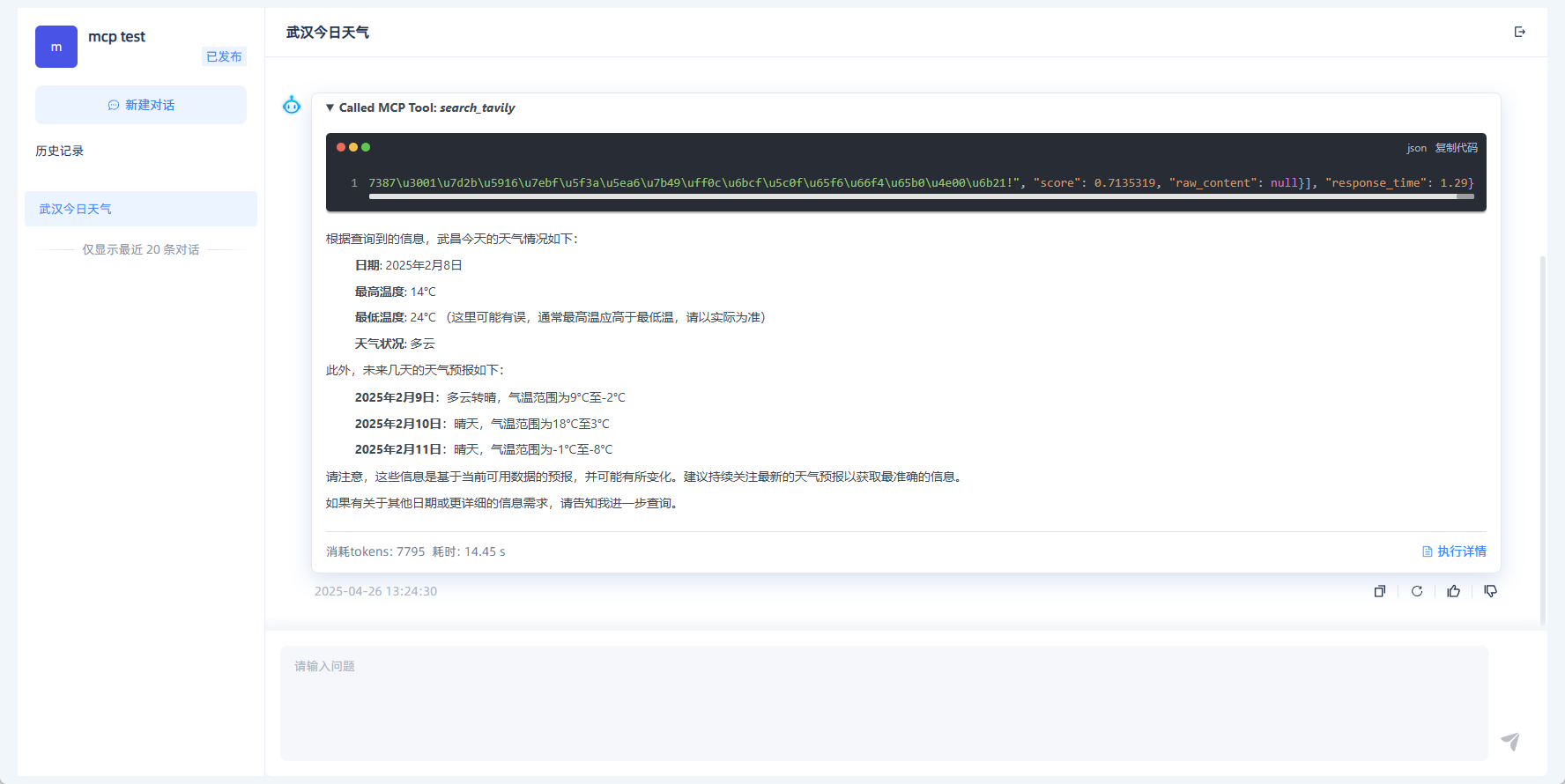This screenshot has width=1565, height=784.
Task: Copy code with 复制代码 button
Action: (1456, 148)
